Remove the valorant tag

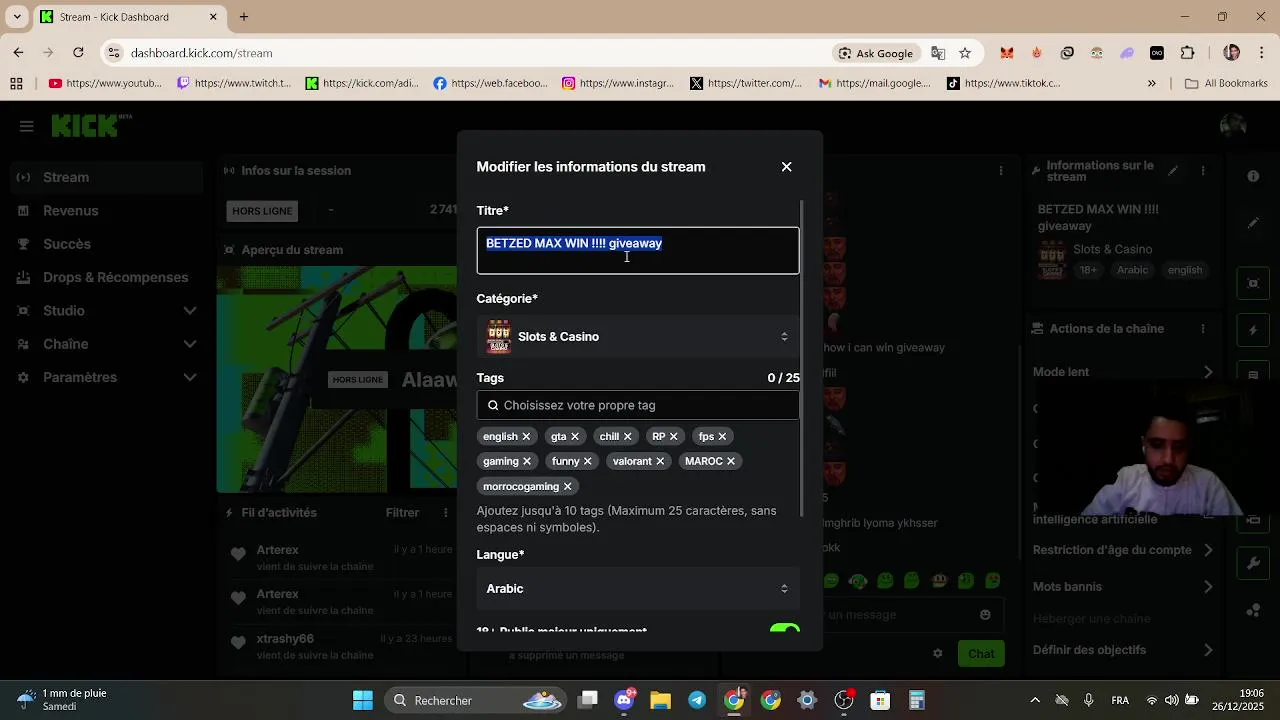(660, 461)
